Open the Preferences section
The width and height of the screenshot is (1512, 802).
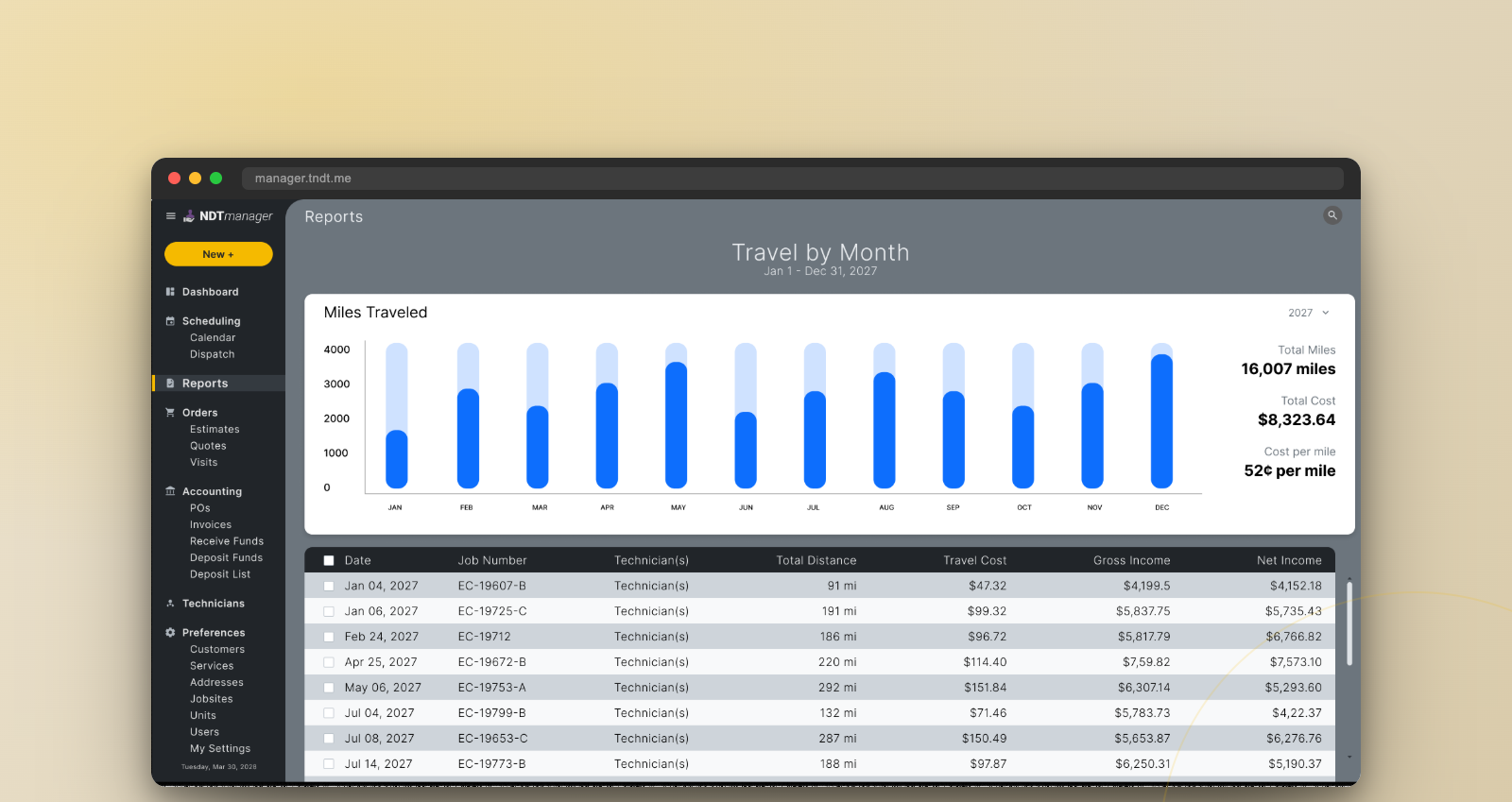tap(214, 633)
